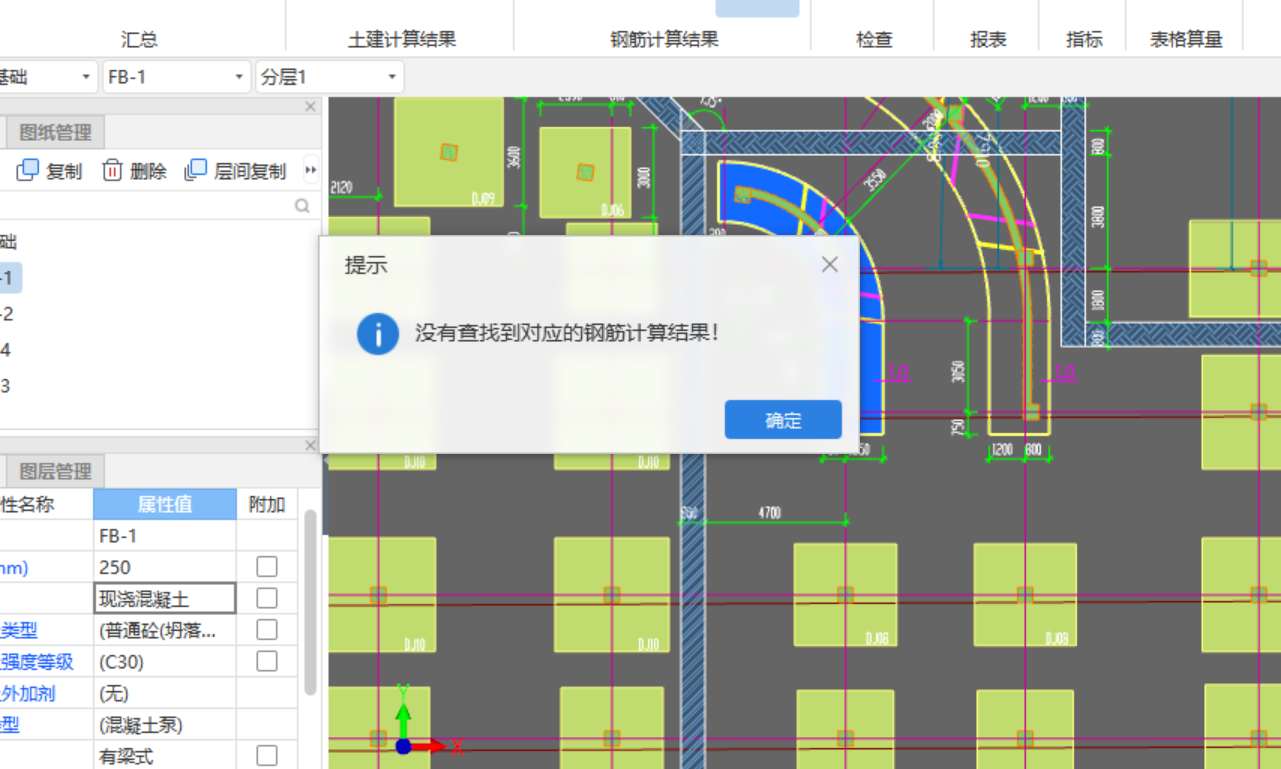Select the (C30) strength value cell
Viewport: 1281px width, 769px height.
[165, 661]
